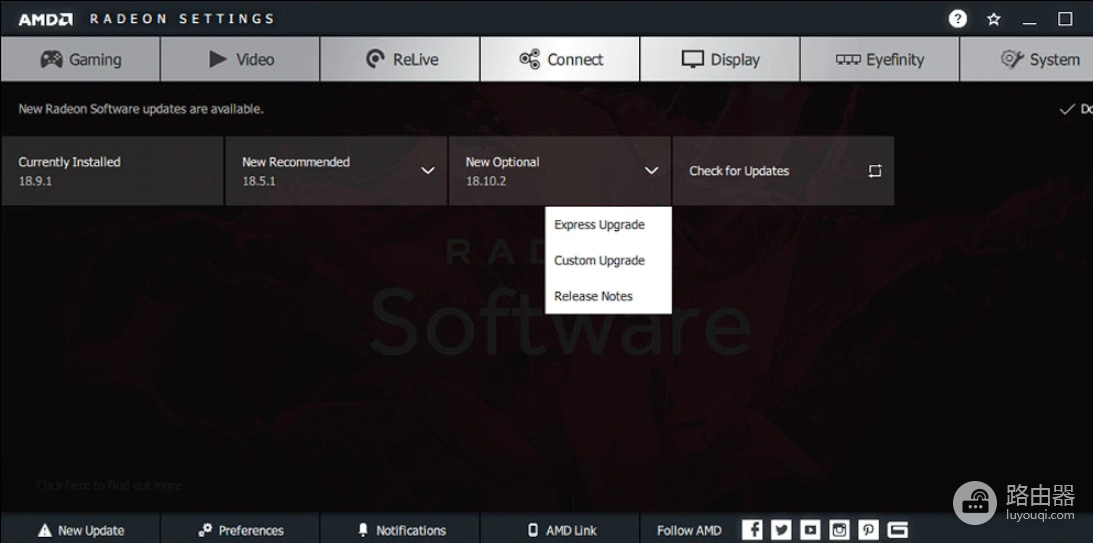Open AMD YouTube channel icon

(810, 530)
